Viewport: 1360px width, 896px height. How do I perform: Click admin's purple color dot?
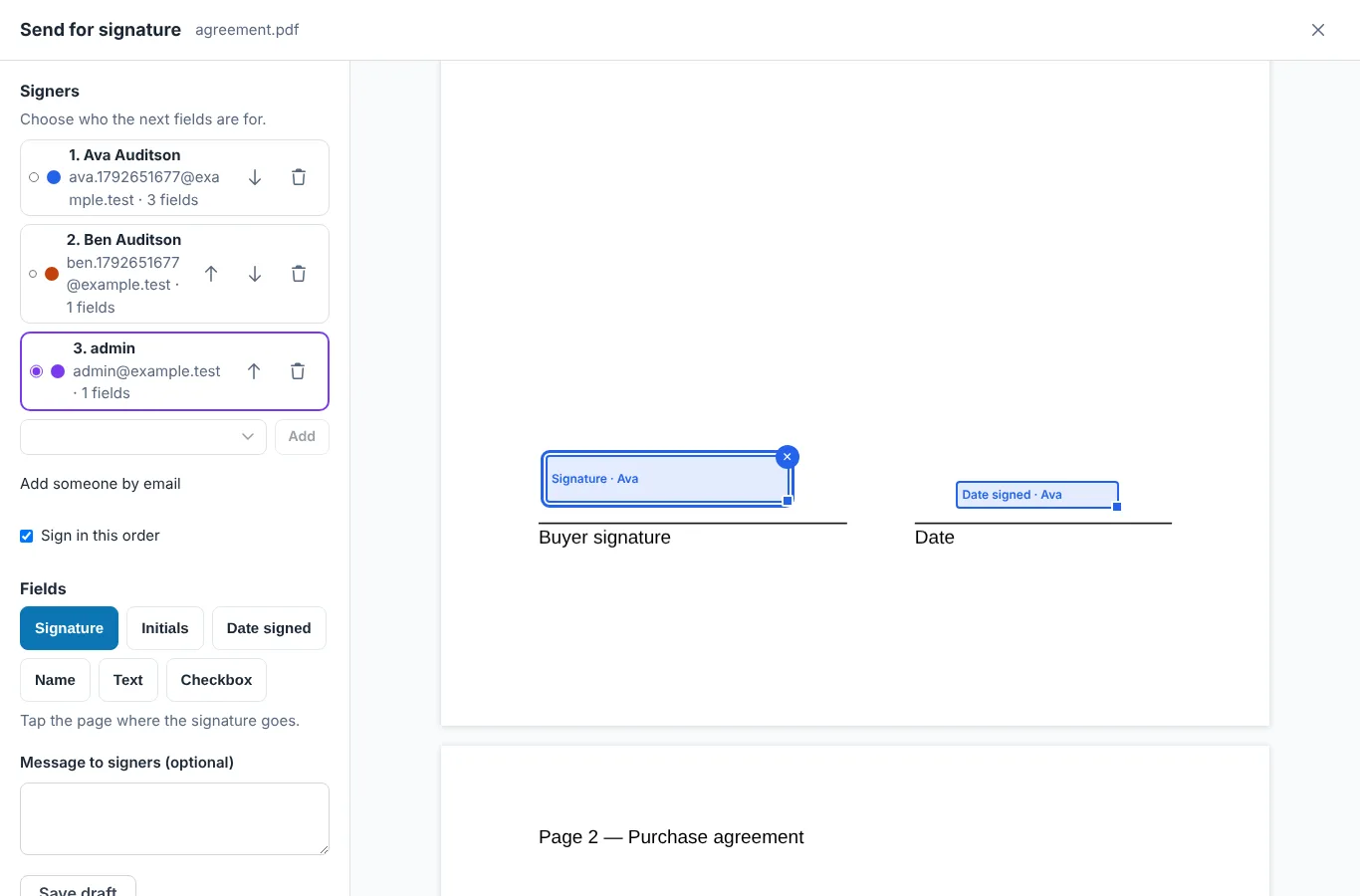point(58,371)
